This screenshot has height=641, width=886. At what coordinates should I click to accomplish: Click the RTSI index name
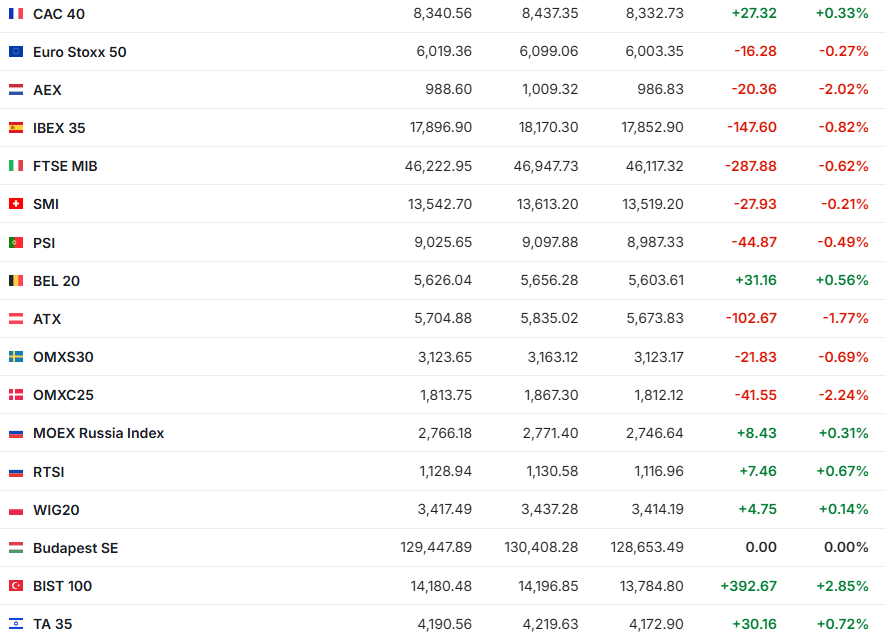[49, 472]
